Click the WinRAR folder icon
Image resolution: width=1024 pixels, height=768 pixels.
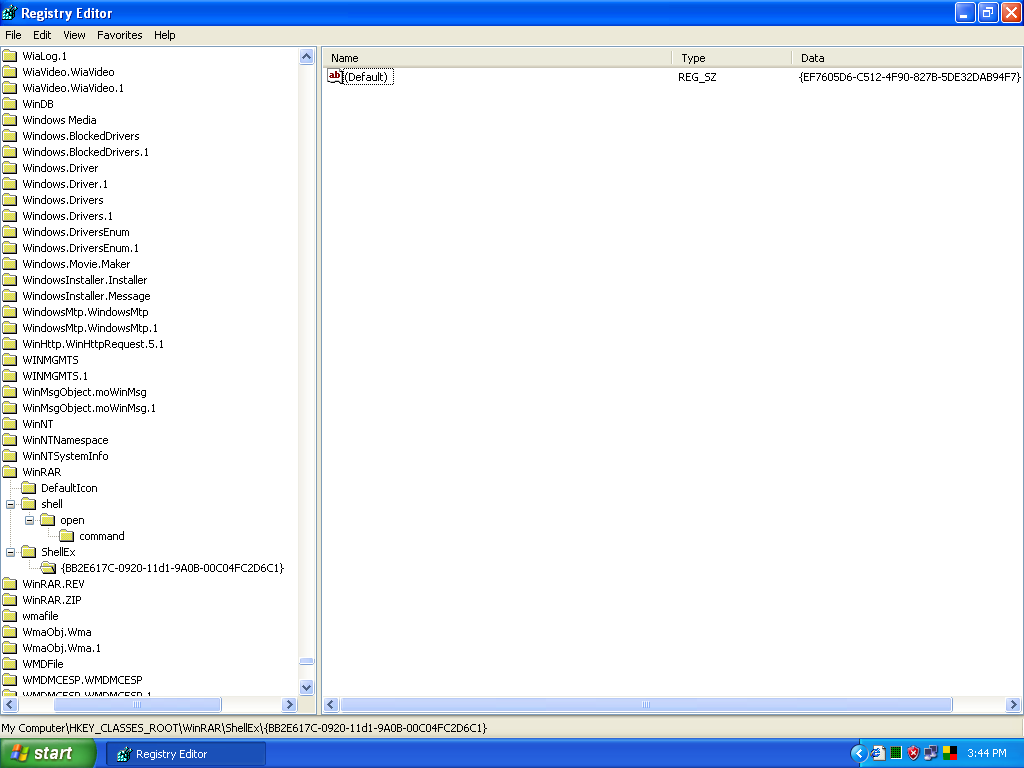[x=10, y=472]
